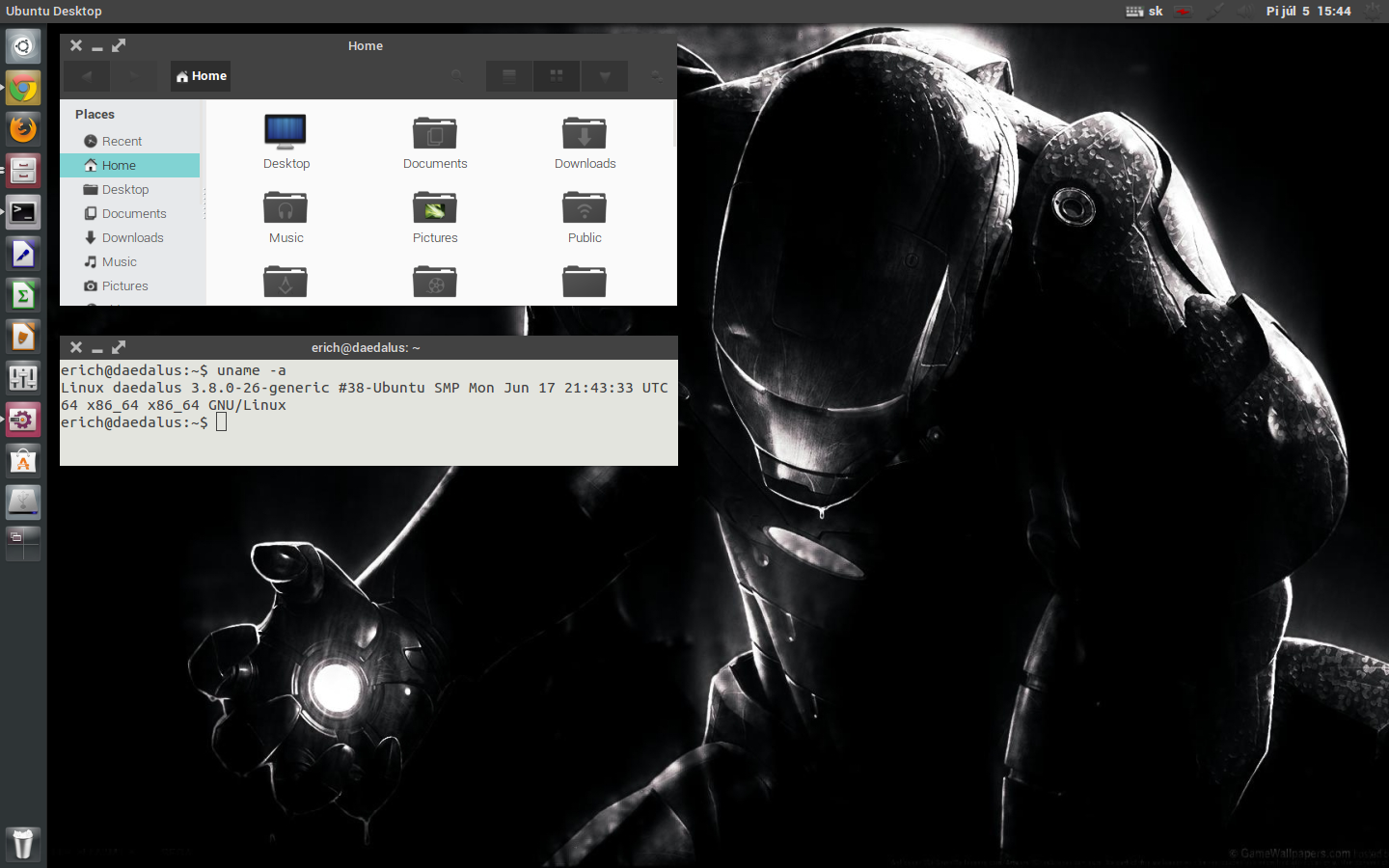Select Downloads in Places sidebar
The image size is (1389, 868).
[129, 237]
